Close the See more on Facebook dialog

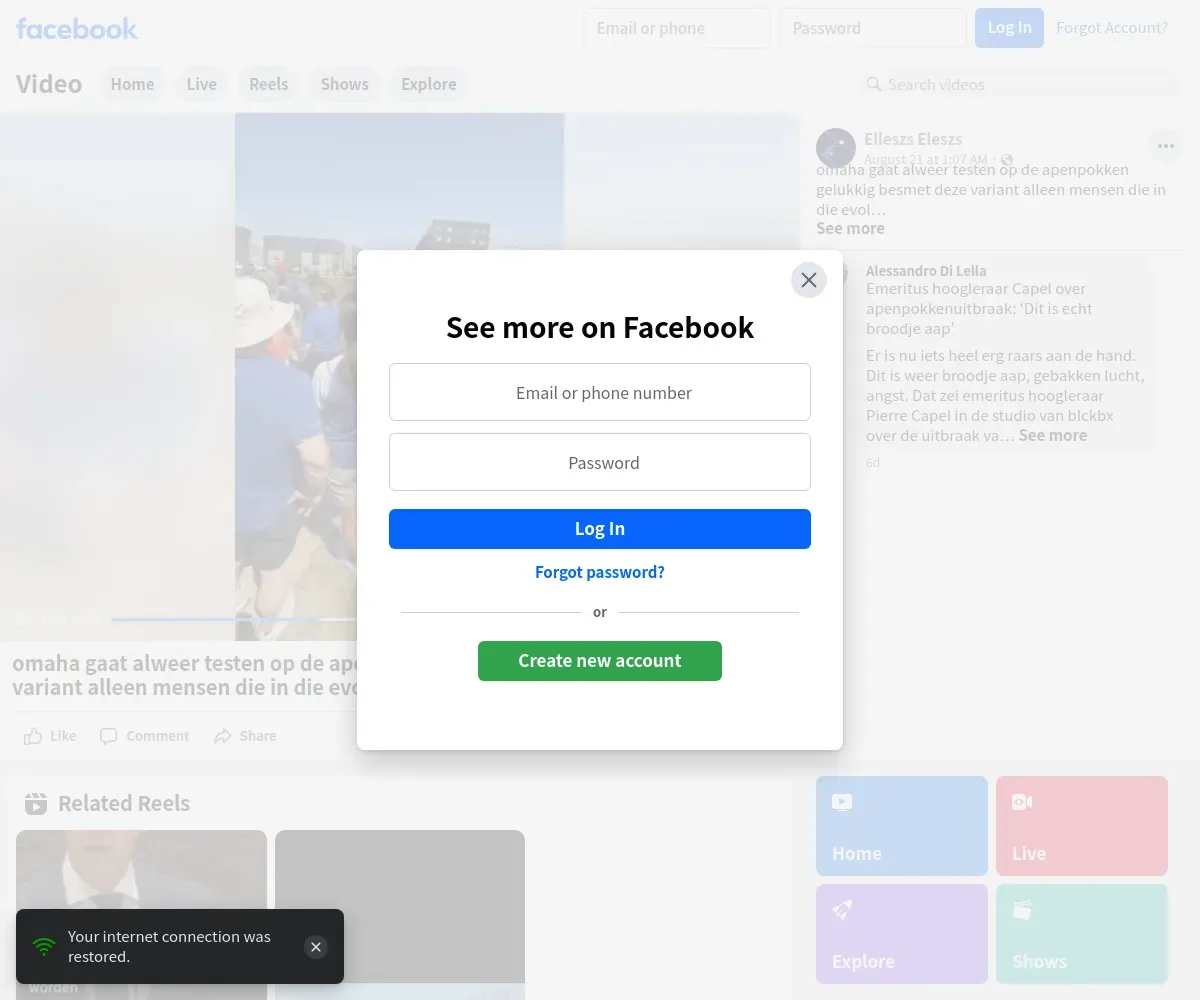tap(809, 280)
